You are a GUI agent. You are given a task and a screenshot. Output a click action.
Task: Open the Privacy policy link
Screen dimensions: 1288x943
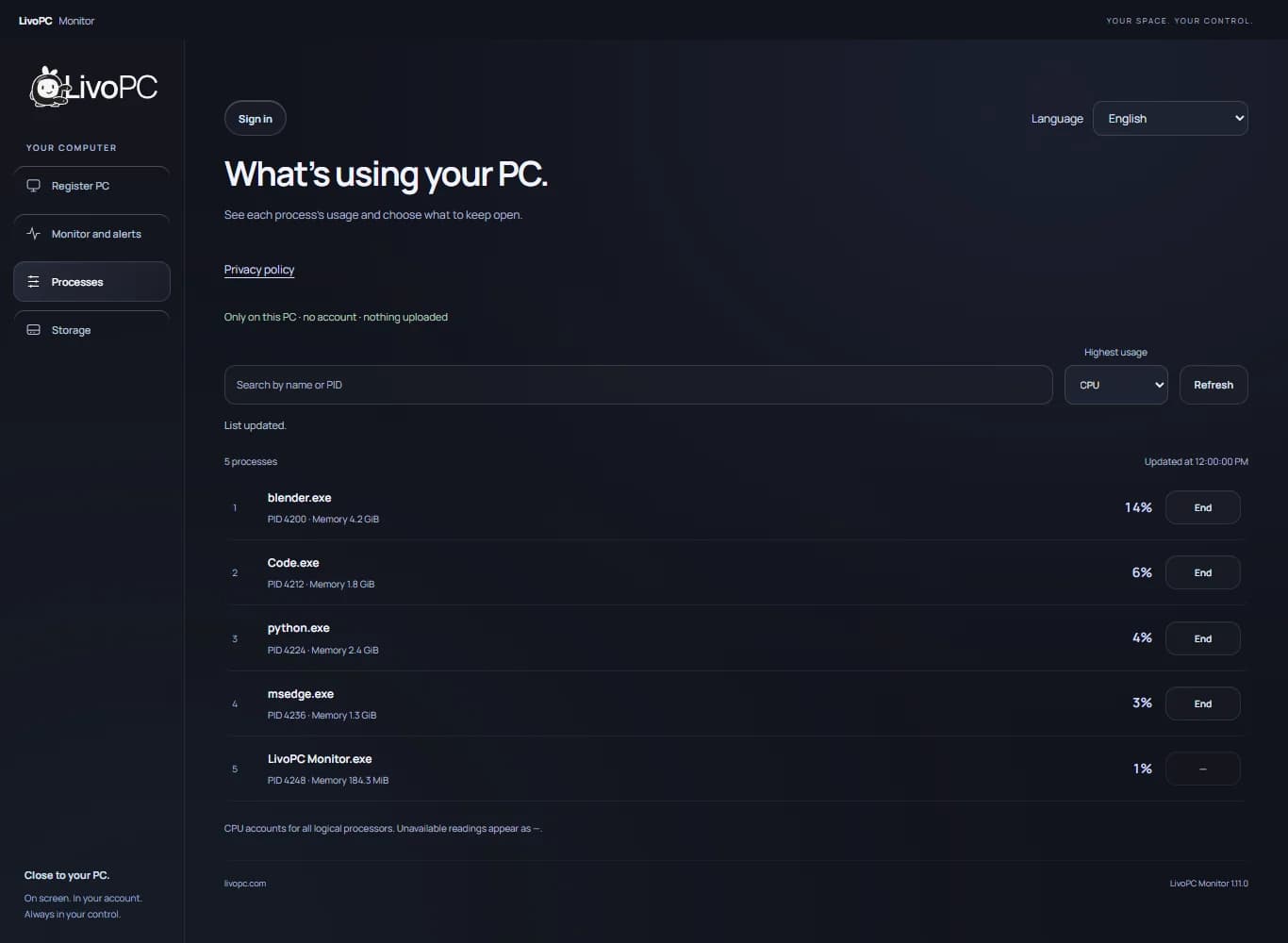coord(259,270)
